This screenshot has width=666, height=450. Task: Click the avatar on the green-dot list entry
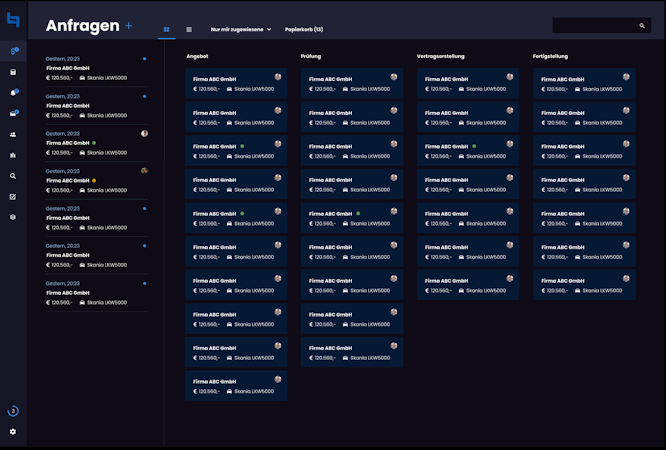144,133
